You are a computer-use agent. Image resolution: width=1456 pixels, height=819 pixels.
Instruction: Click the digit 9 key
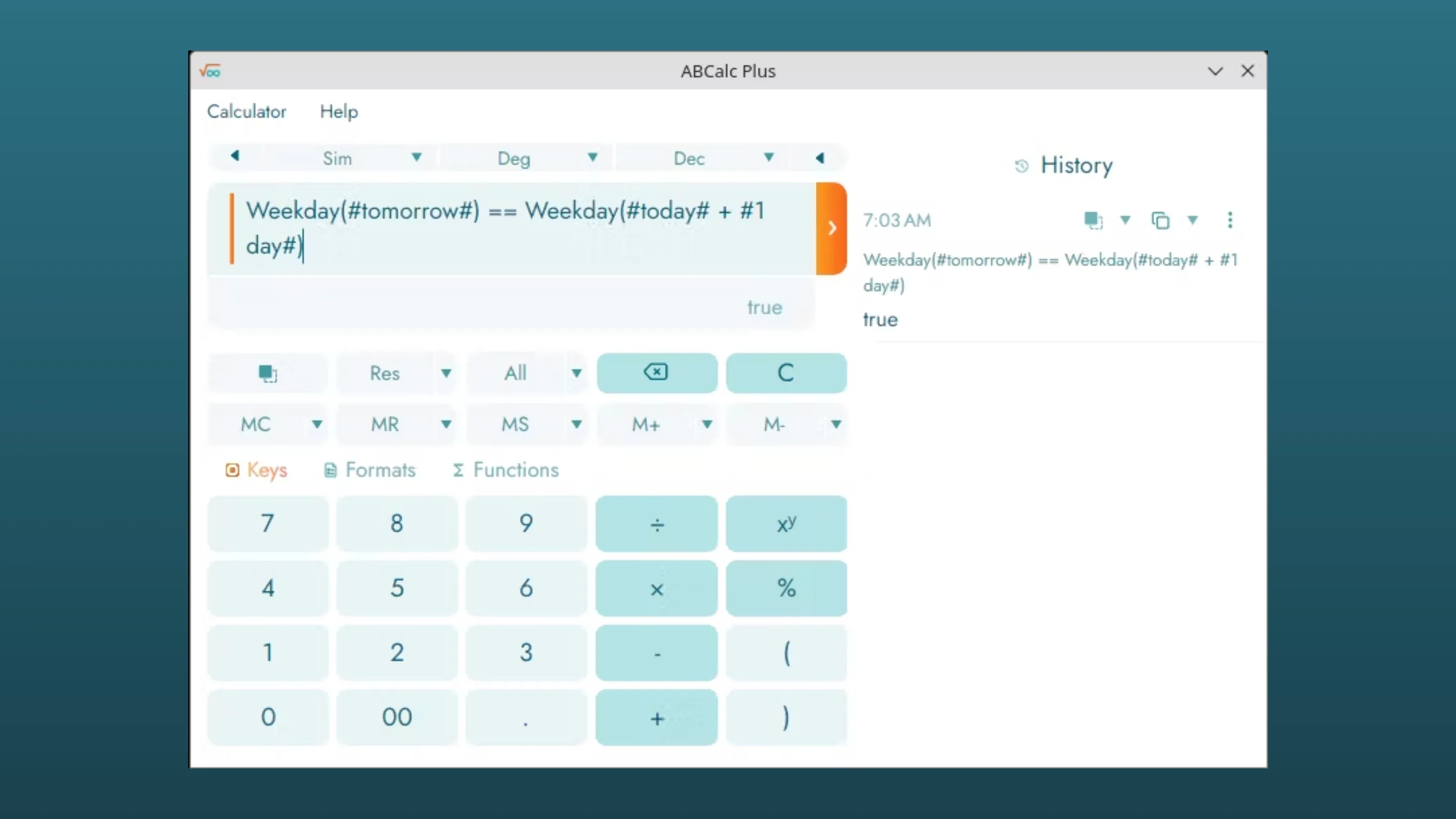(x=526, y=524)
